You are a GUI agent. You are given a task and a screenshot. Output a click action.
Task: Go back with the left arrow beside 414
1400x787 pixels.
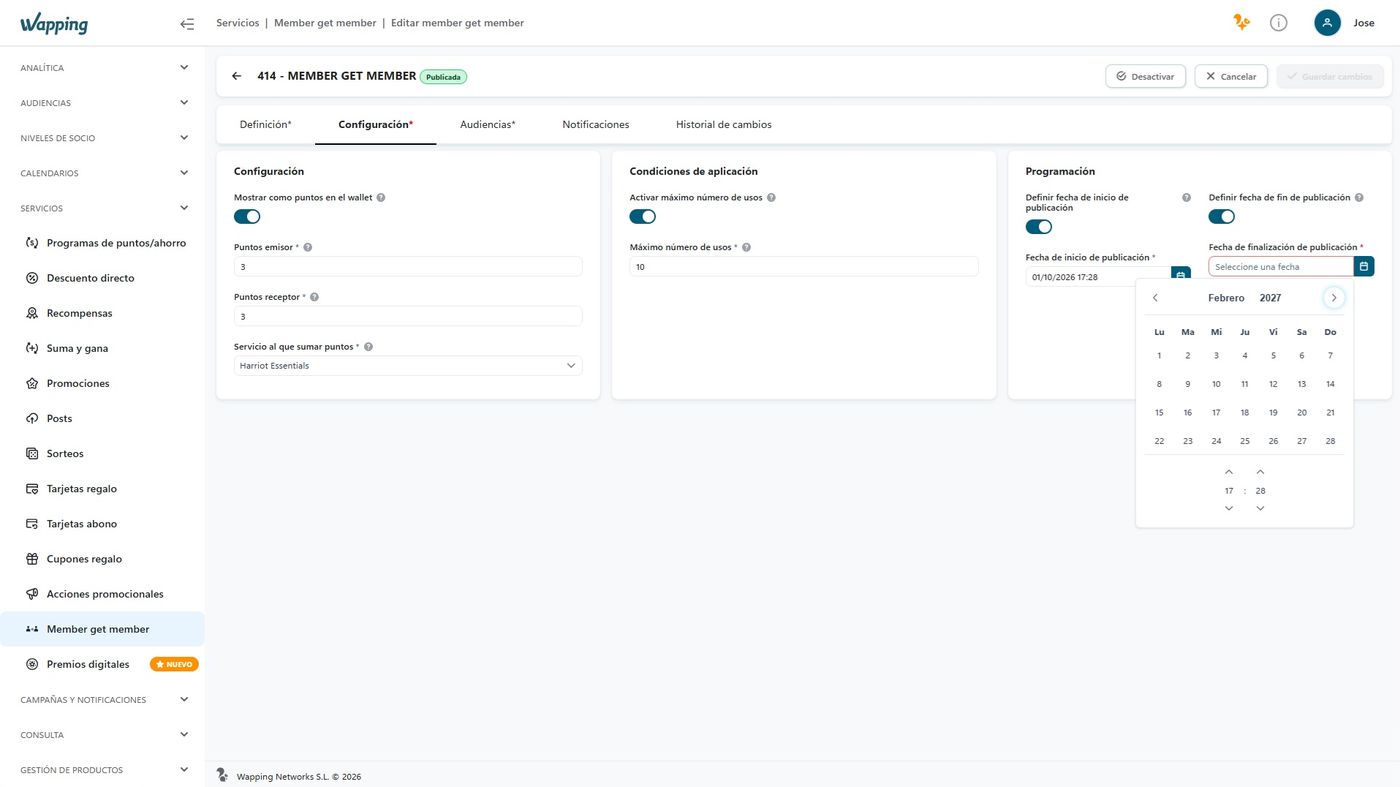click(x=237, y=76)
